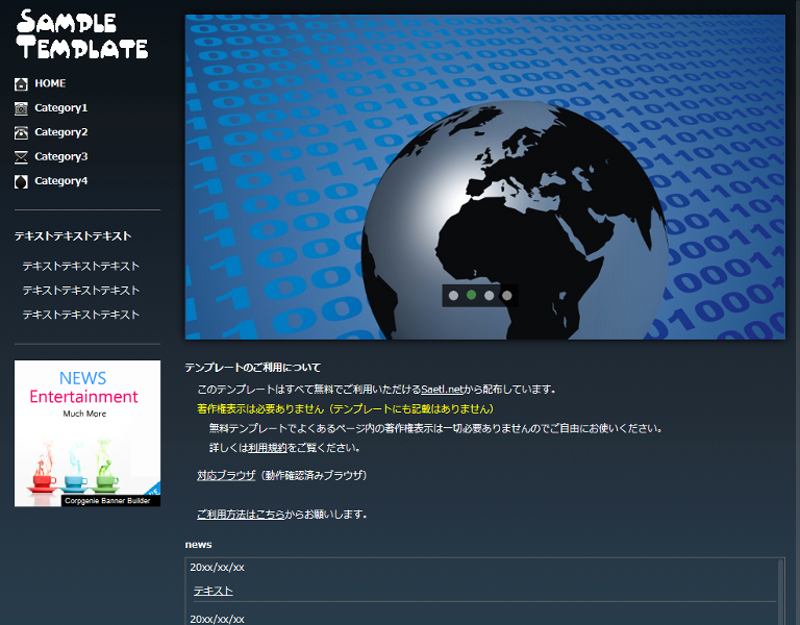Click the envelope icon for Category3
The width and height of the screenshot is (800, 625).
point(21,156)
